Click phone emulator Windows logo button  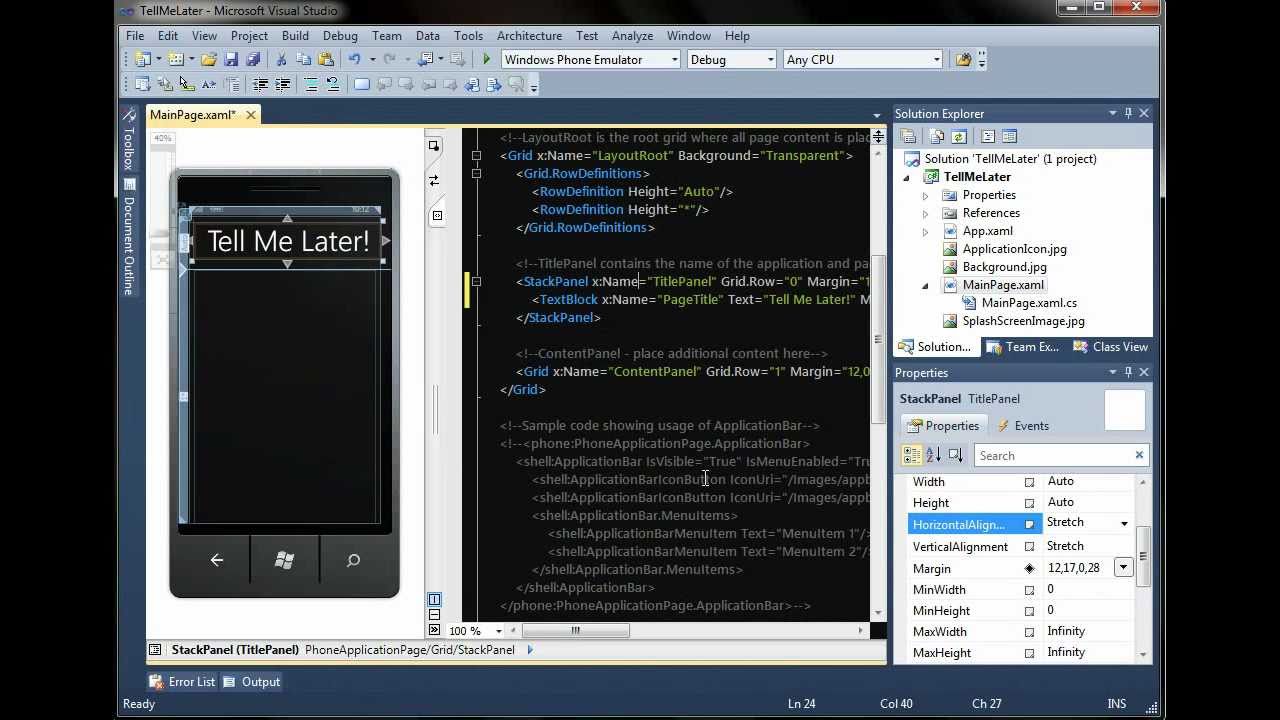pyautogui.click(x=284, y=560)
